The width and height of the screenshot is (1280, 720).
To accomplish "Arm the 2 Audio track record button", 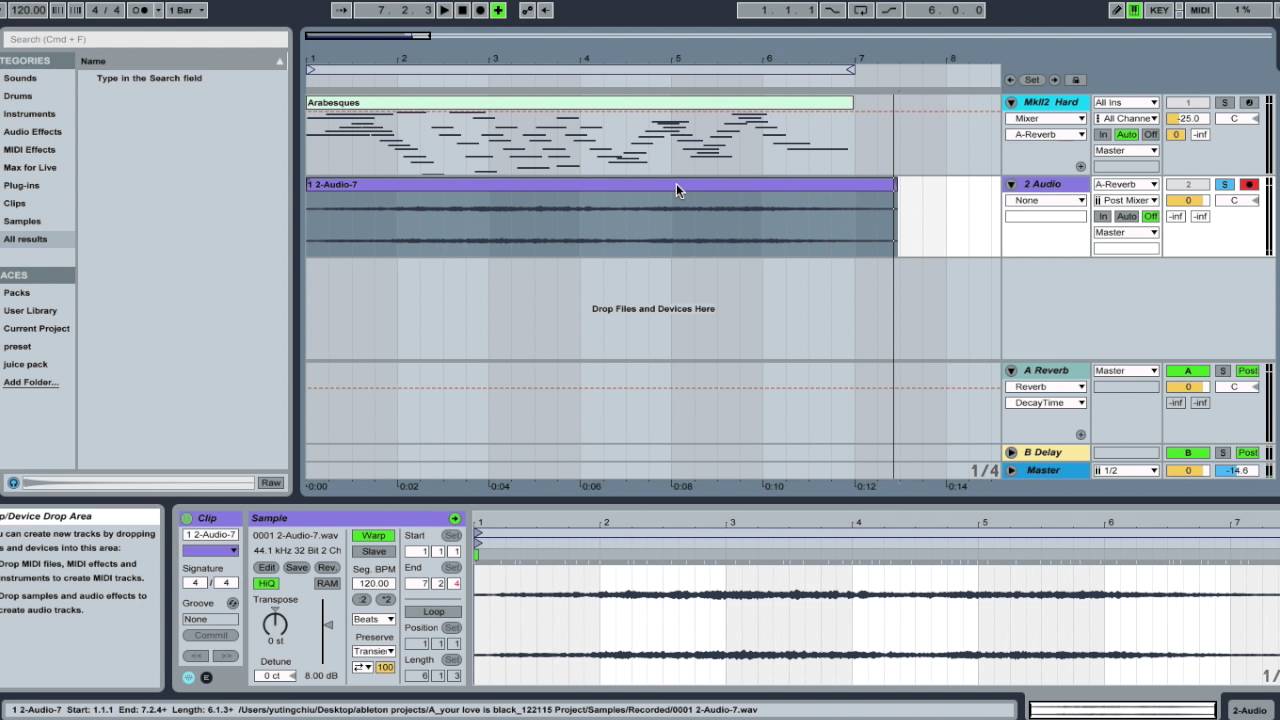I will [x=1248, y=184].
